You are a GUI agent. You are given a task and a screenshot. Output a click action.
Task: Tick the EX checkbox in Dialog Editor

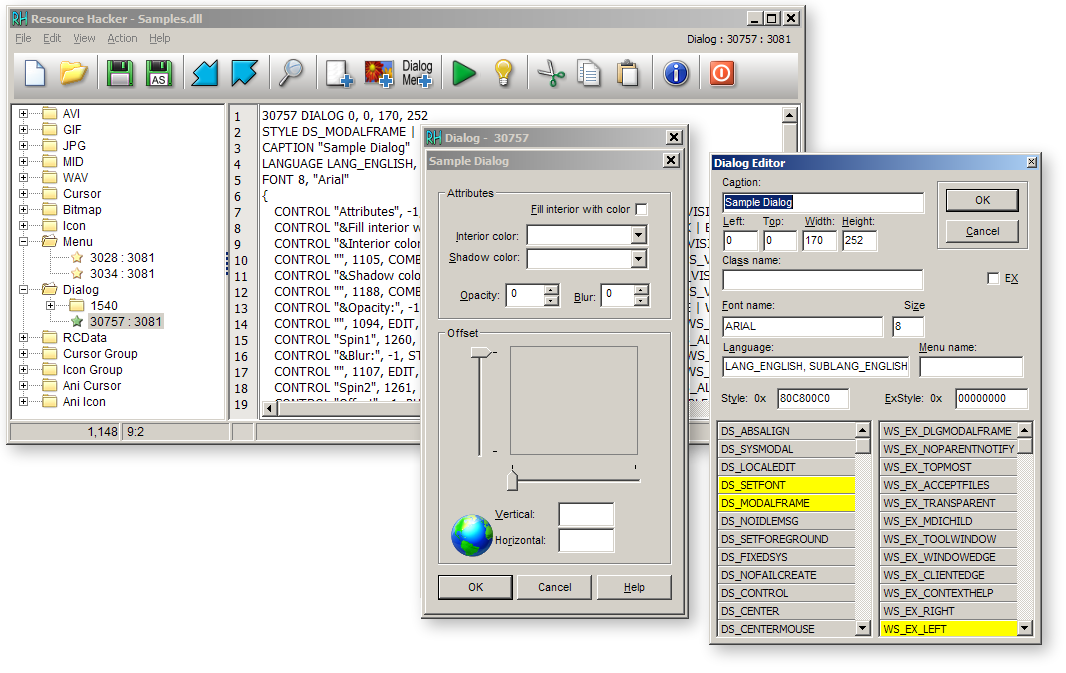993,278
